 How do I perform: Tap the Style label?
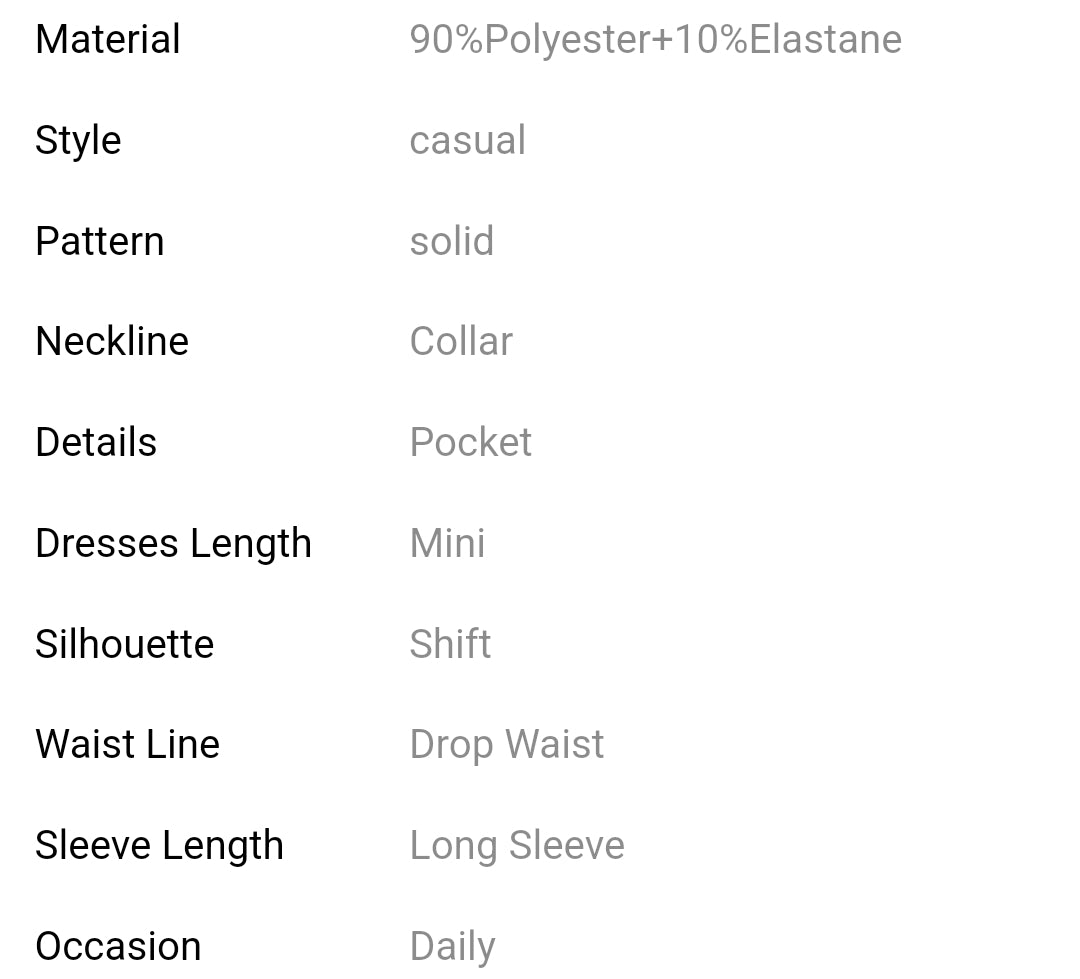point(78,140)
